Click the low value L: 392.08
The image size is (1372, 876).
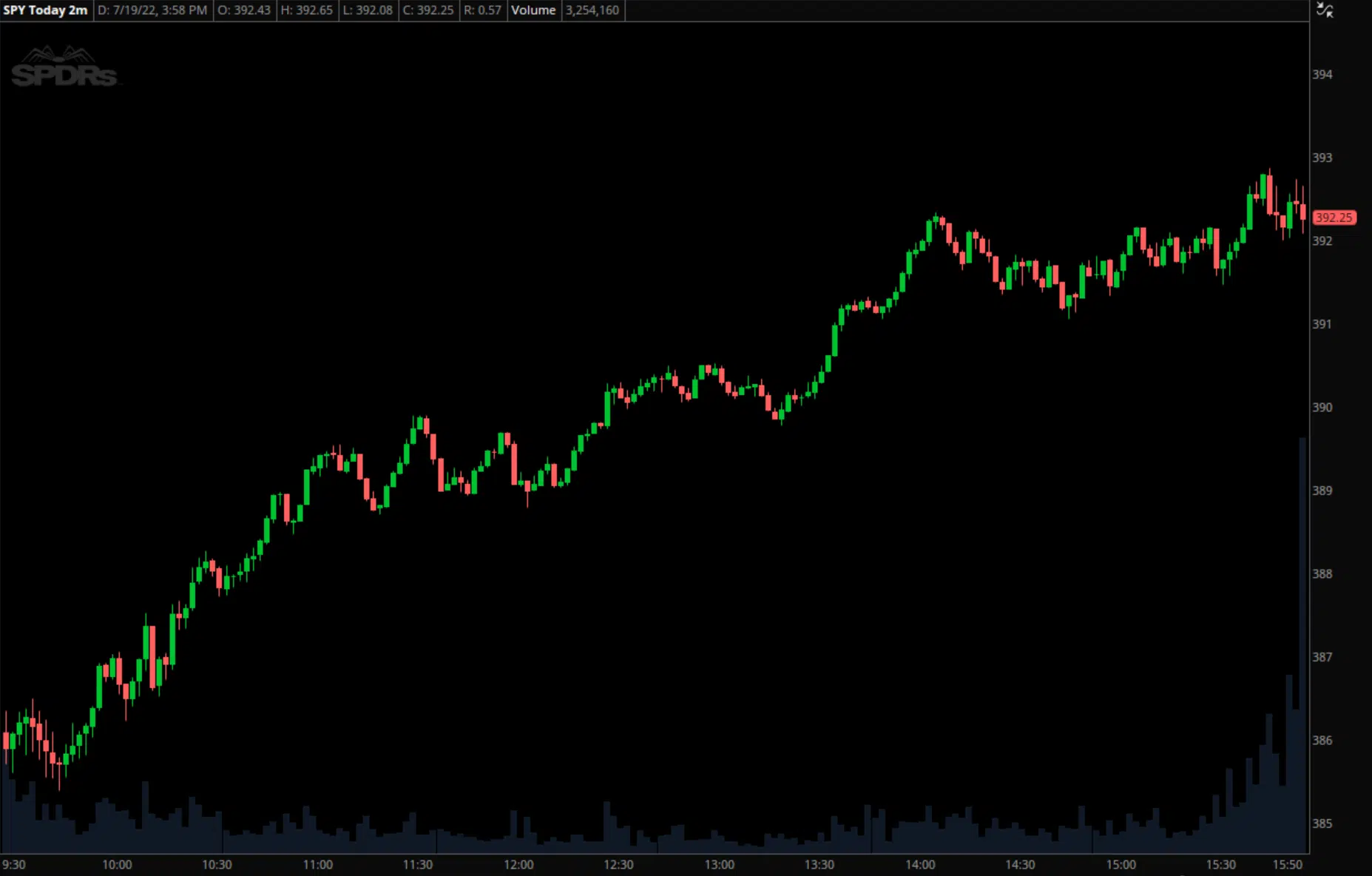(368, 10)
